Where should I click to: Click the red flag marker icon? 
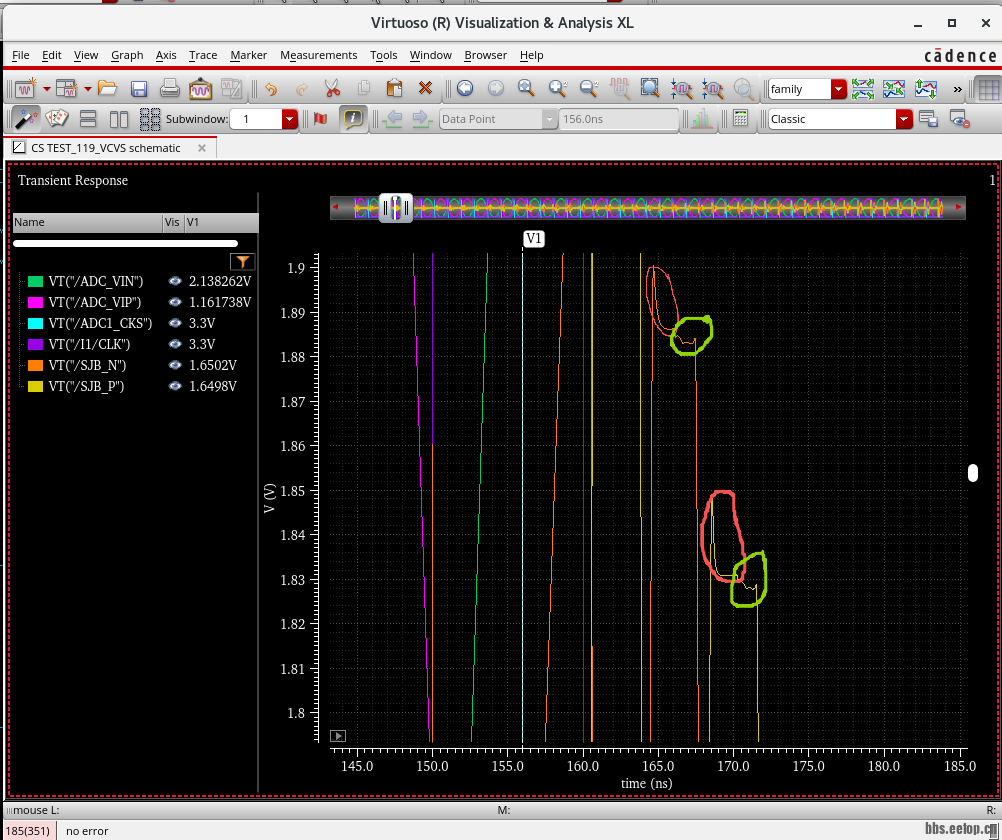coord(321,119)
